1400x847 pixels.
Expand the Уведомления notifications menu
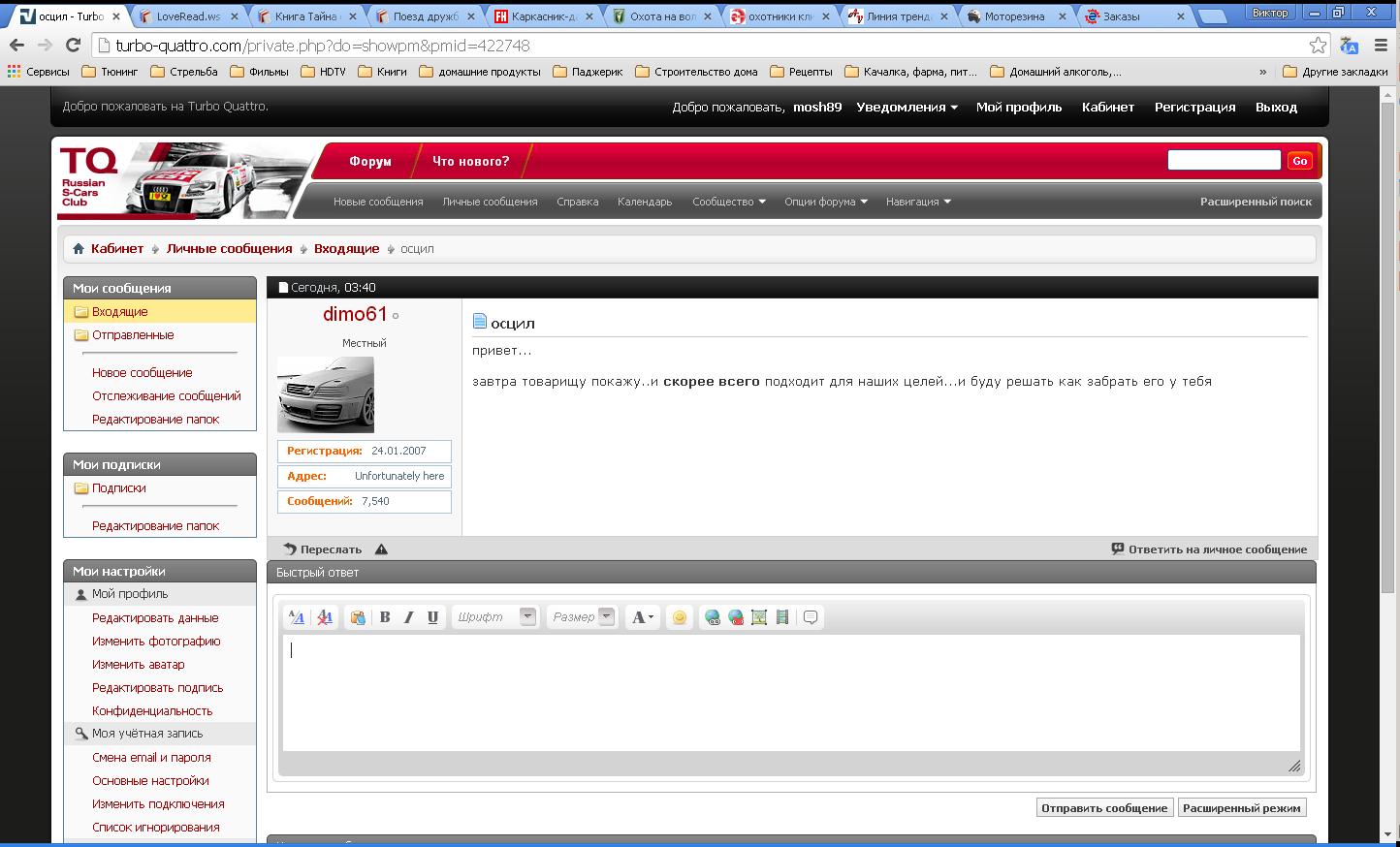[x=907, y=108]
